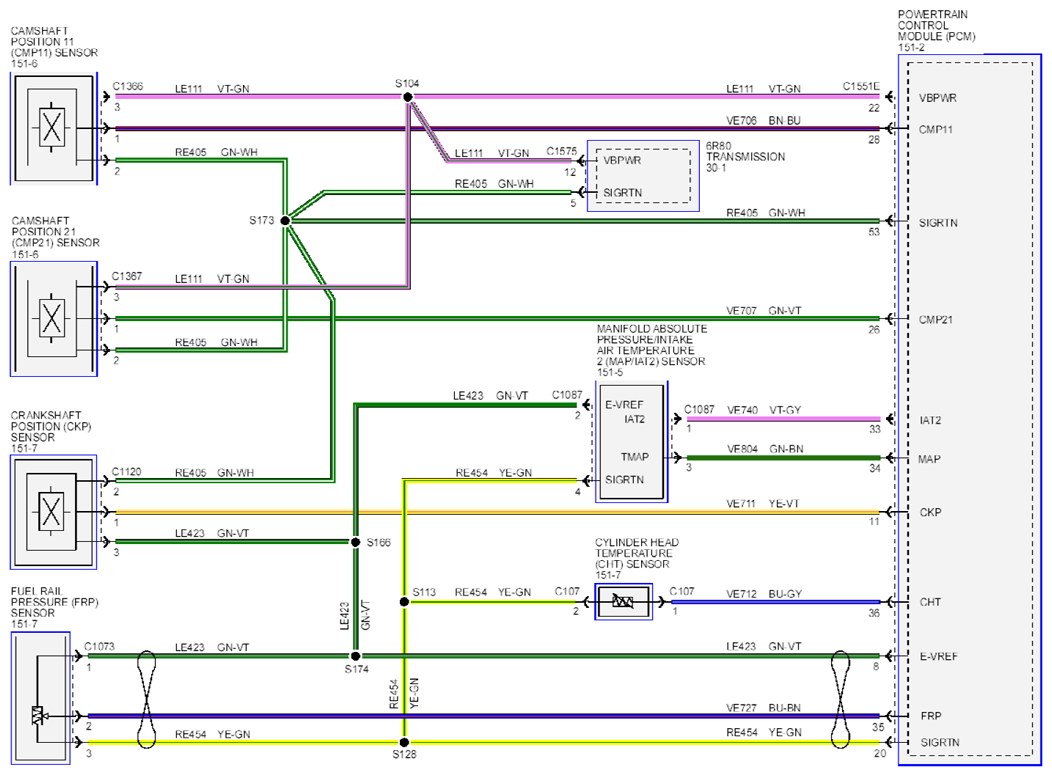This screenshot has width=1052, height=776.
Task: Click splice point S104
Action: tap(407, 97)
